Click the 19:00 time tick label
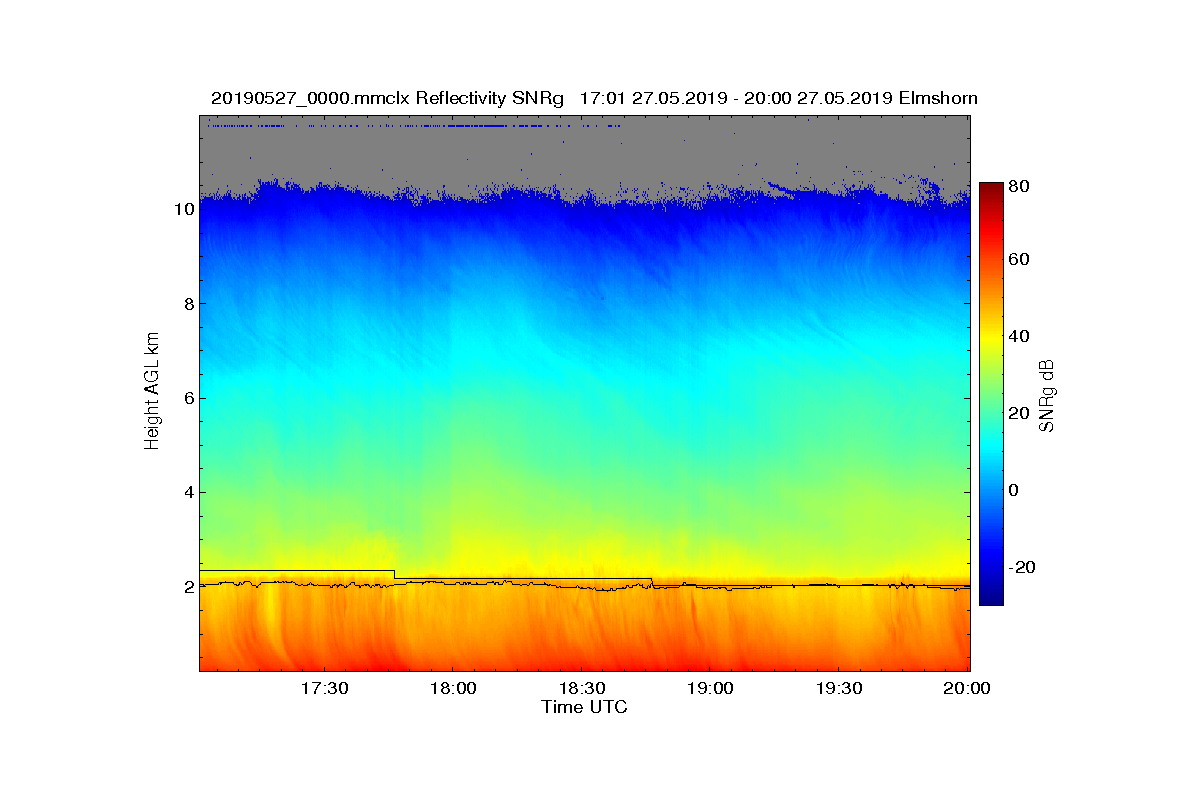1200x800 pixels. click(710, 688)
